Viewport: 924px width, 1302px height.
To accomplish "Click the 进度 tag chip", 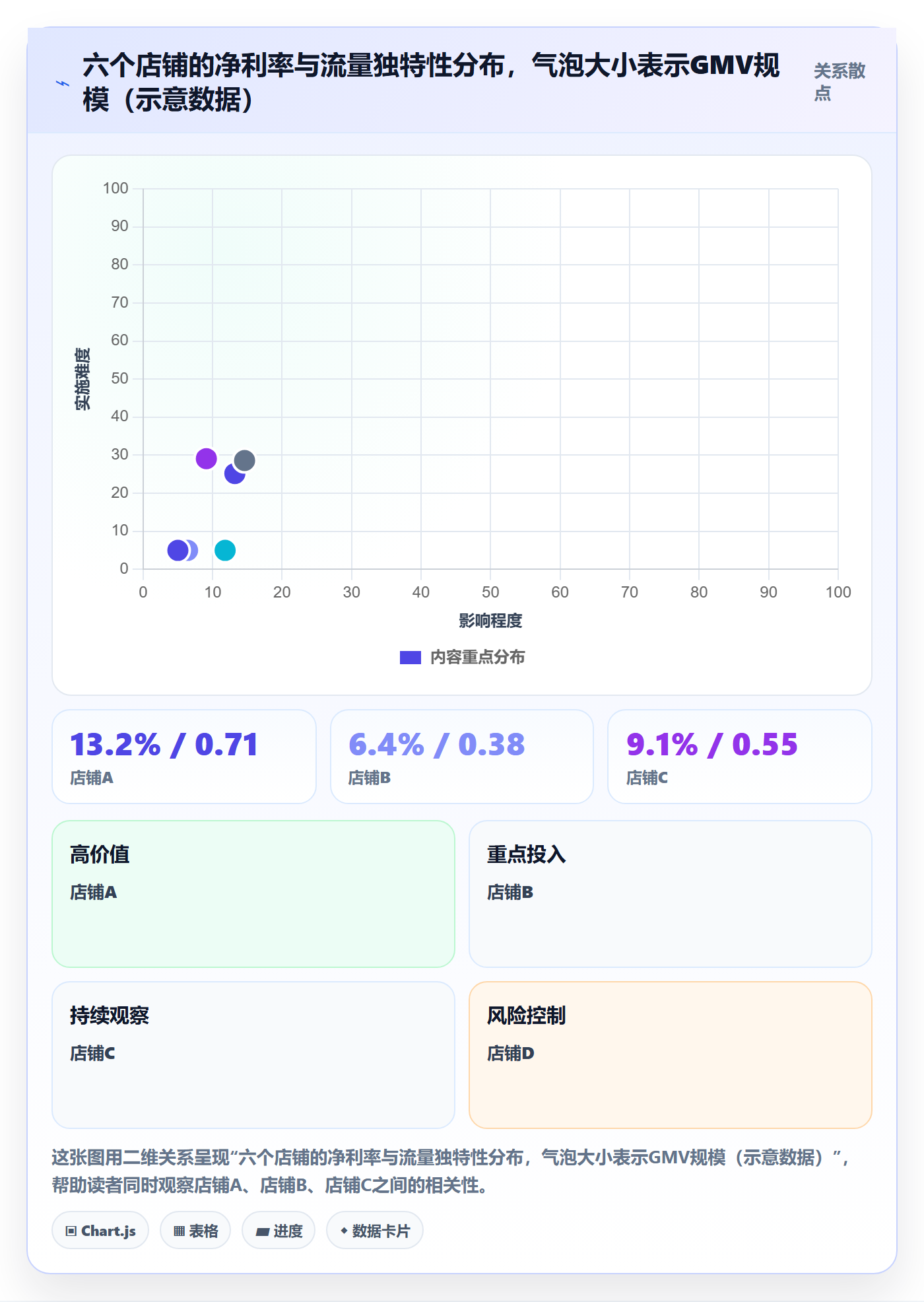I will coord(279,1231).
